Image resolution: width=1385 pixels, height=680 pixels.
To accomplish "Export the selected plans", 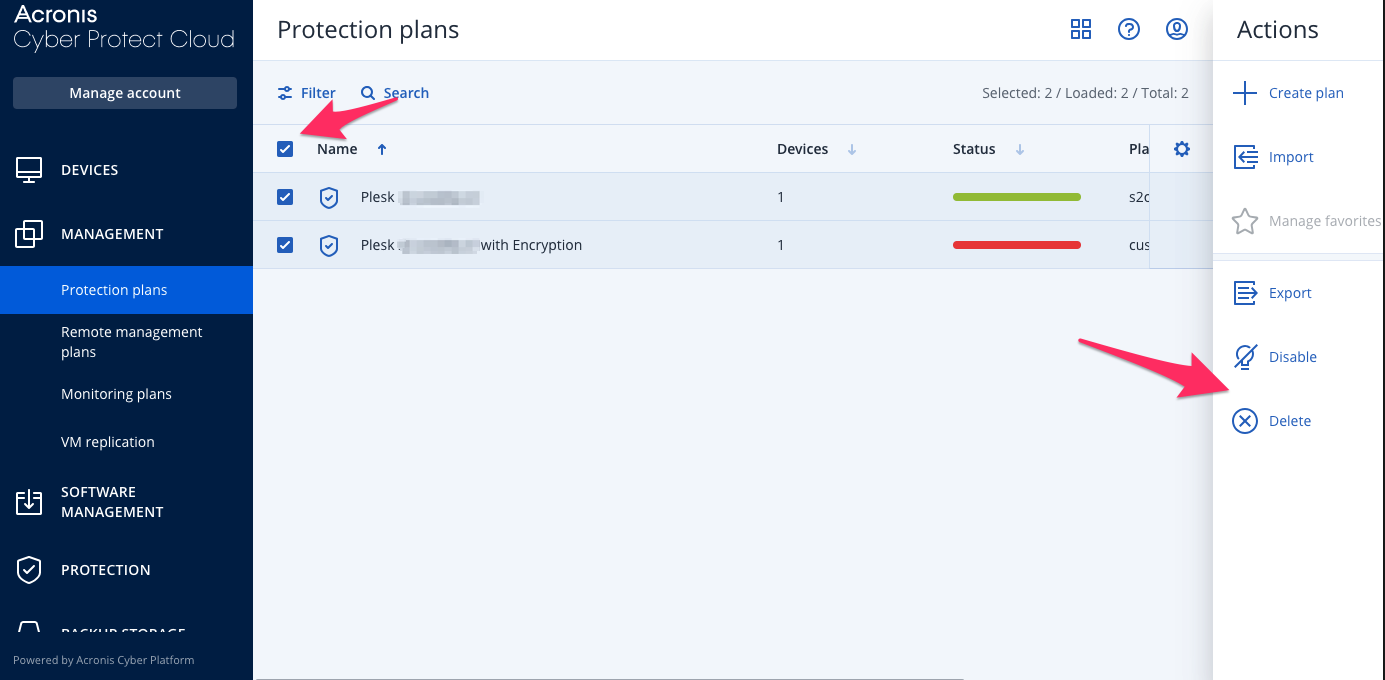I will [1273, 293].
